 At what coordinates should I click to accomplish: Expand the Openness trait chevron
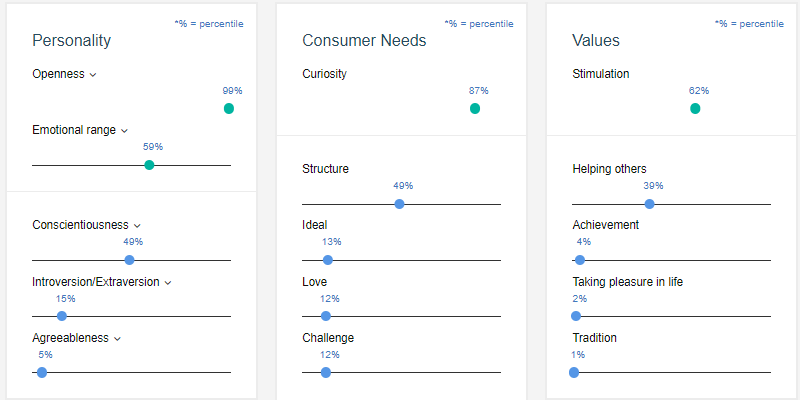click(93, 74)
